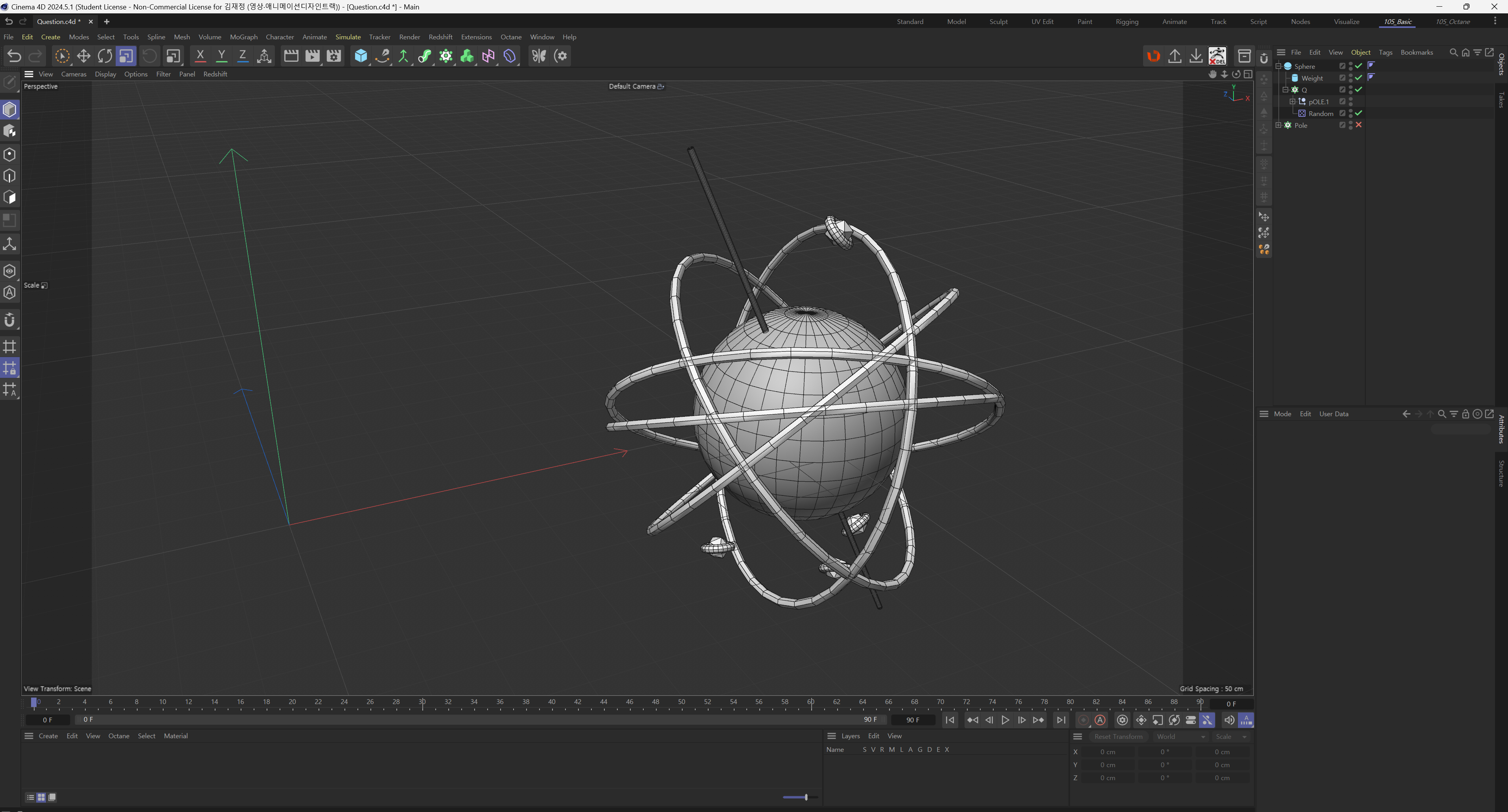
Task: Expand the pOLE.1 object
Action: click(x=1293, y=101)
